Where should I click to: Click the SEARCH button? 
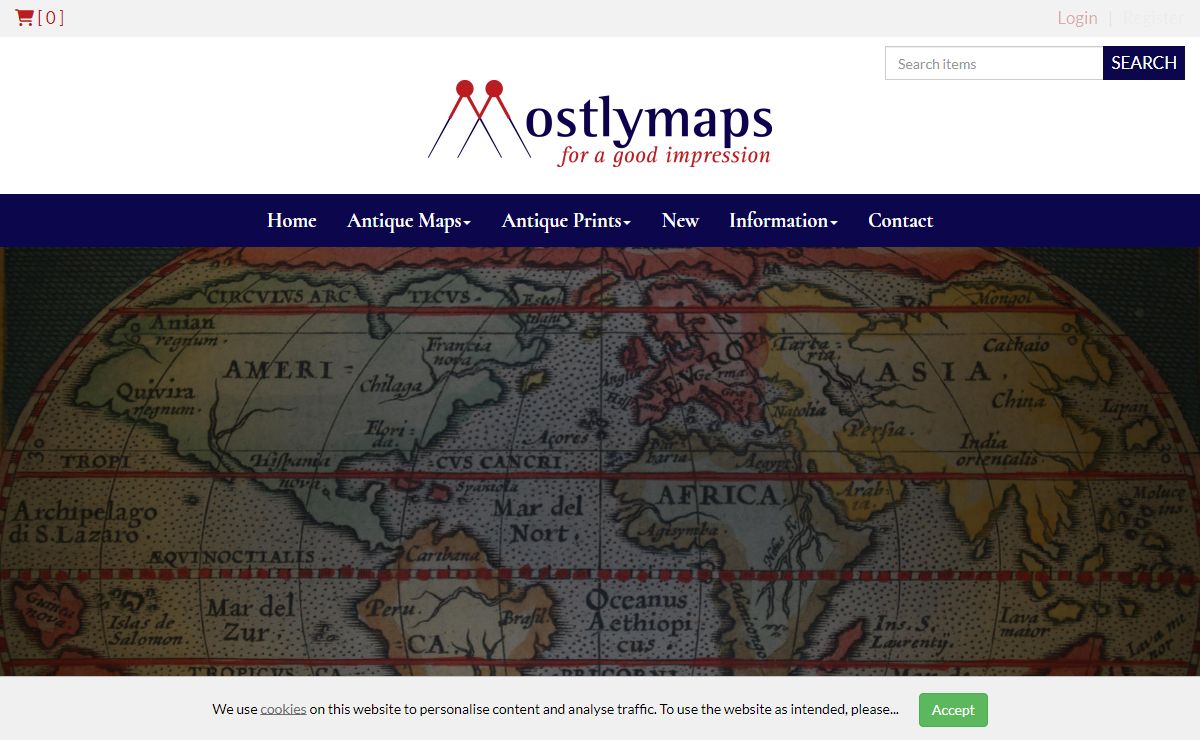[x=1144, y=63]
